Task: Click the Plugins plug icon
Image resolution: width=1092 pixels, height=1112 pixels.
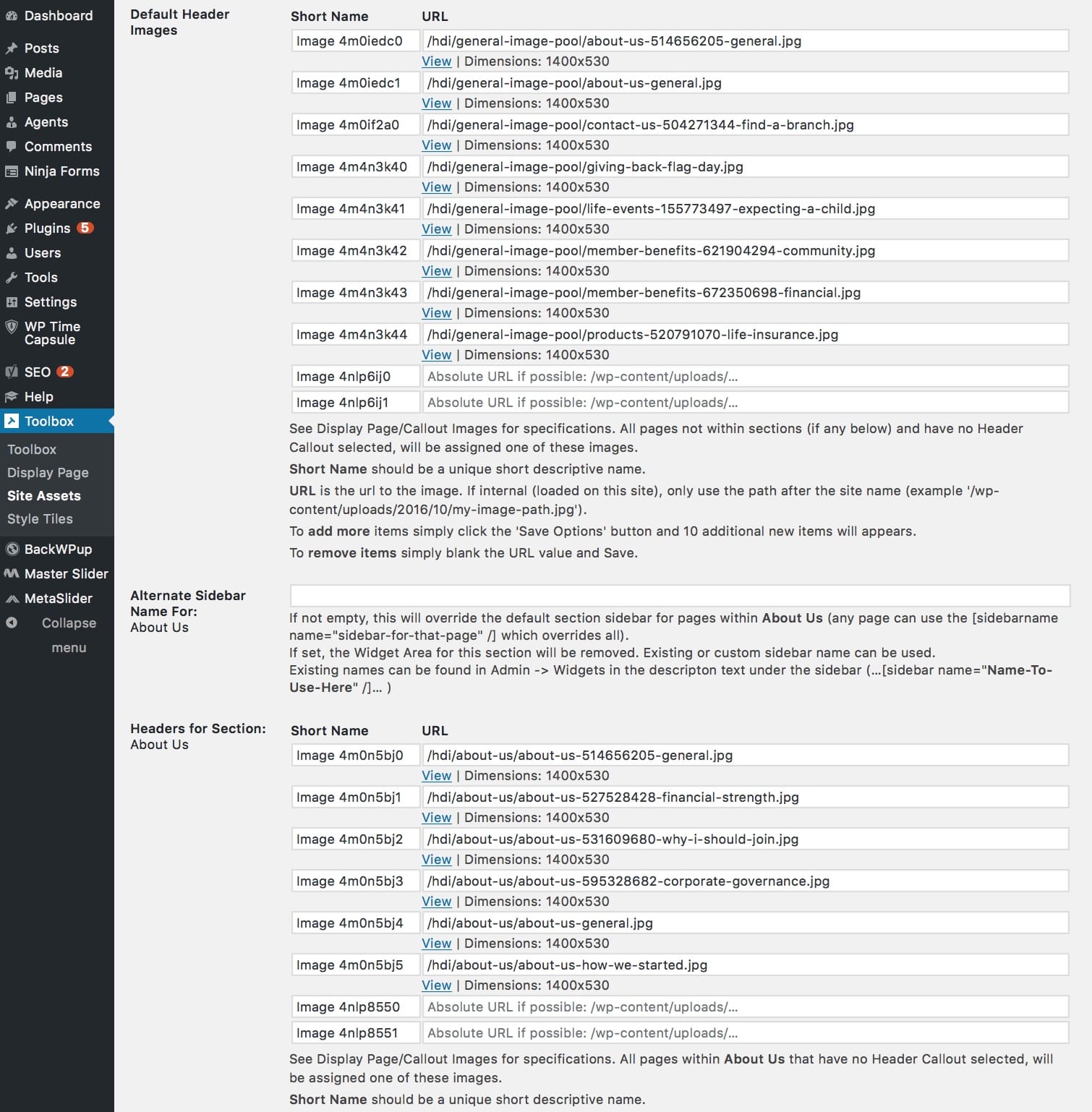Action: click(x=12, y=228)
